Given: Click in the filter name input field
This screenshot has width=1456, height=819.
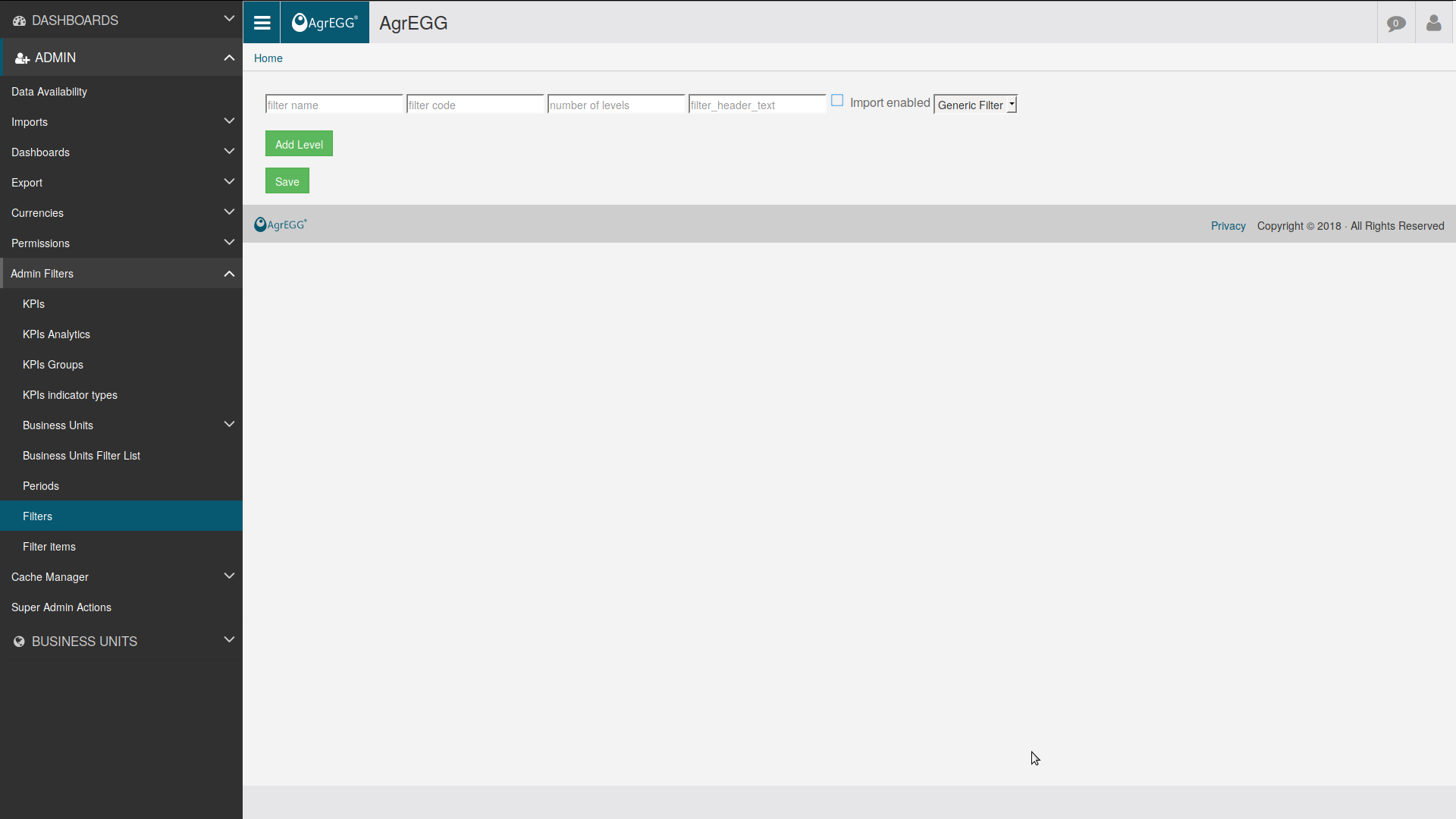Looking at the screenshot, I should click(334, 104).
